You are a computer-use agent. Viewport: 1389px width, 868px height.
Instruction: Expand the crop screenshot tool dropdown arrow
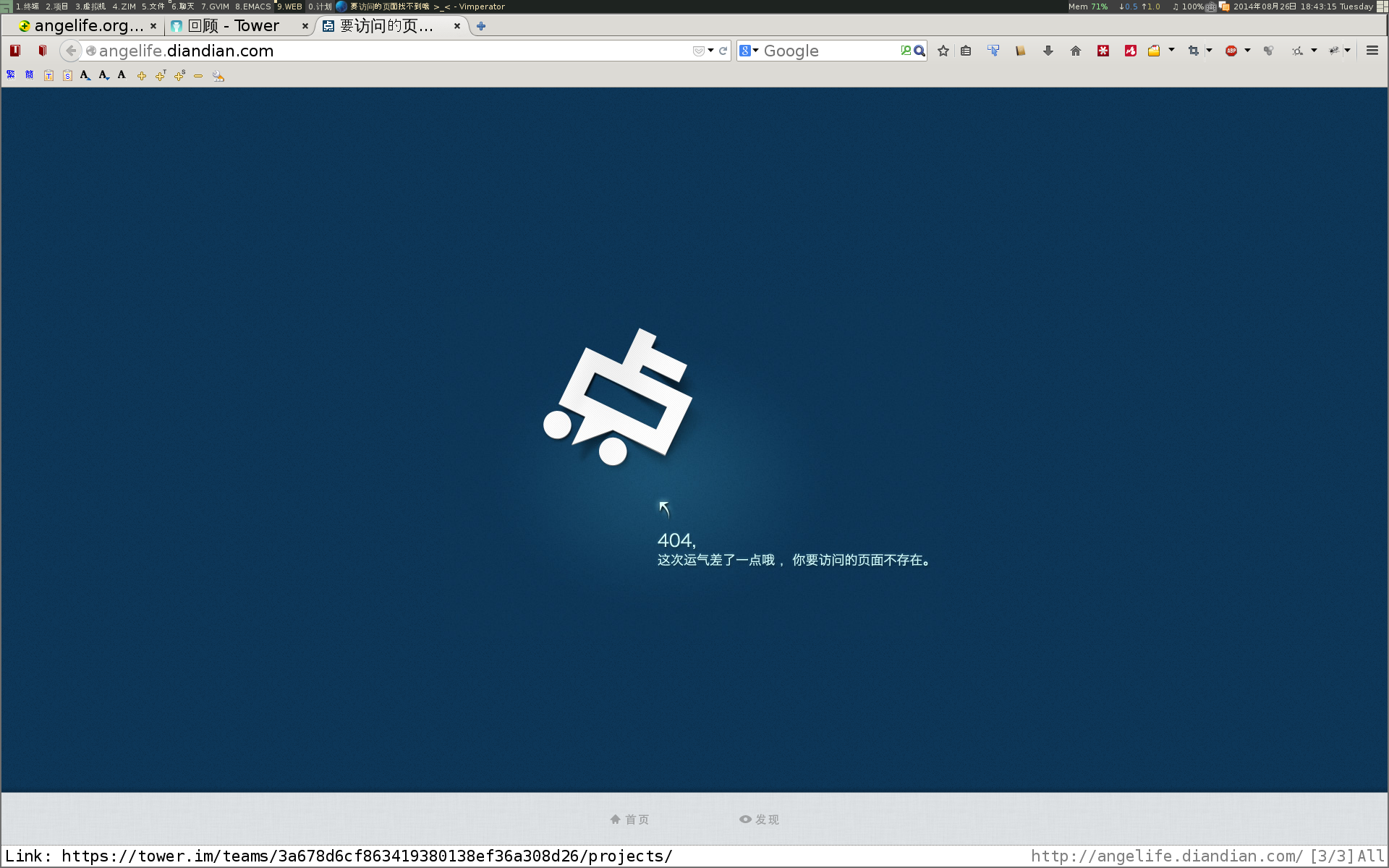pyautogui.click(x=1209, y=51)
